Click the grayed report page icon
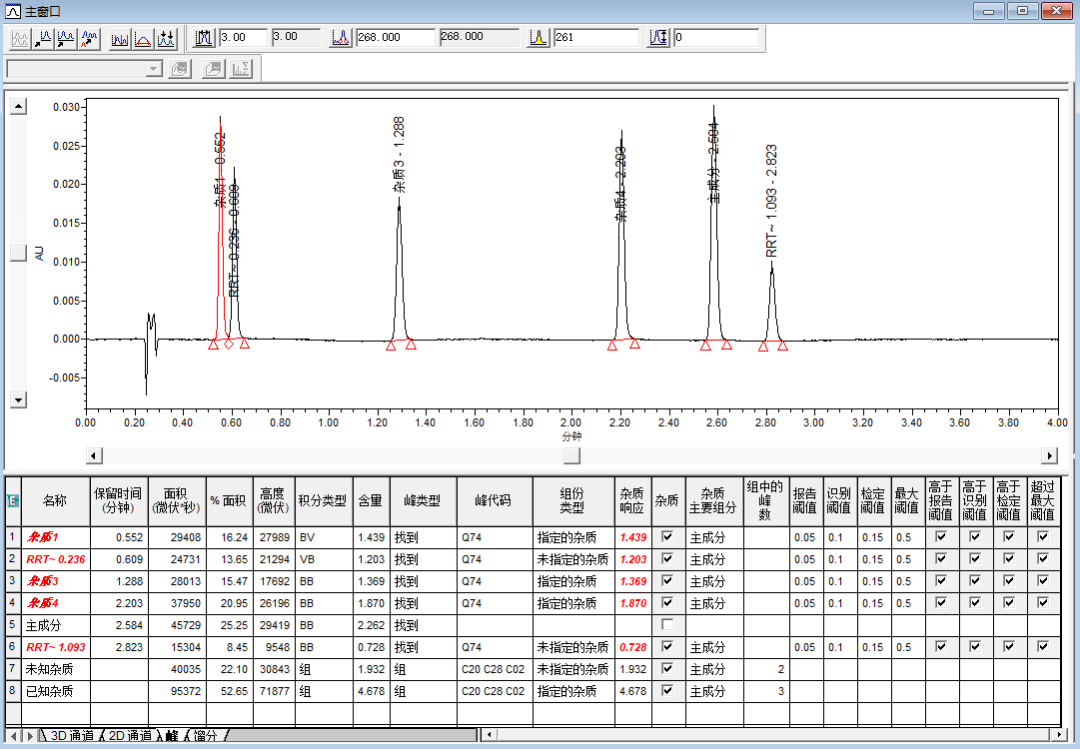Screen dimensions: 1080x749 [214, 69]
